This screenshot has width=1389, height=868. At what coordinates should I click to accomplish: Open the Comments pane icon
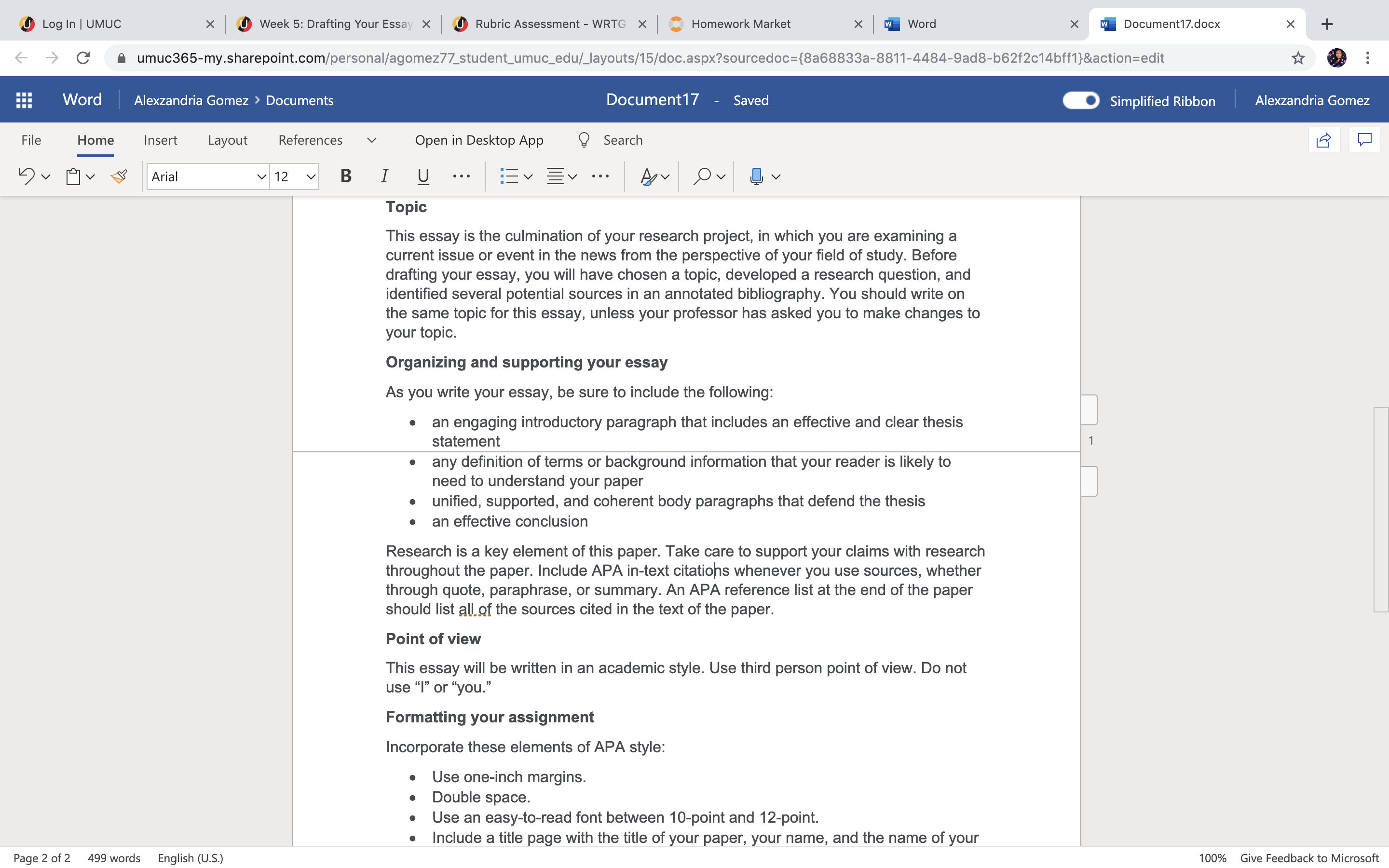(x=1364, y=140)
